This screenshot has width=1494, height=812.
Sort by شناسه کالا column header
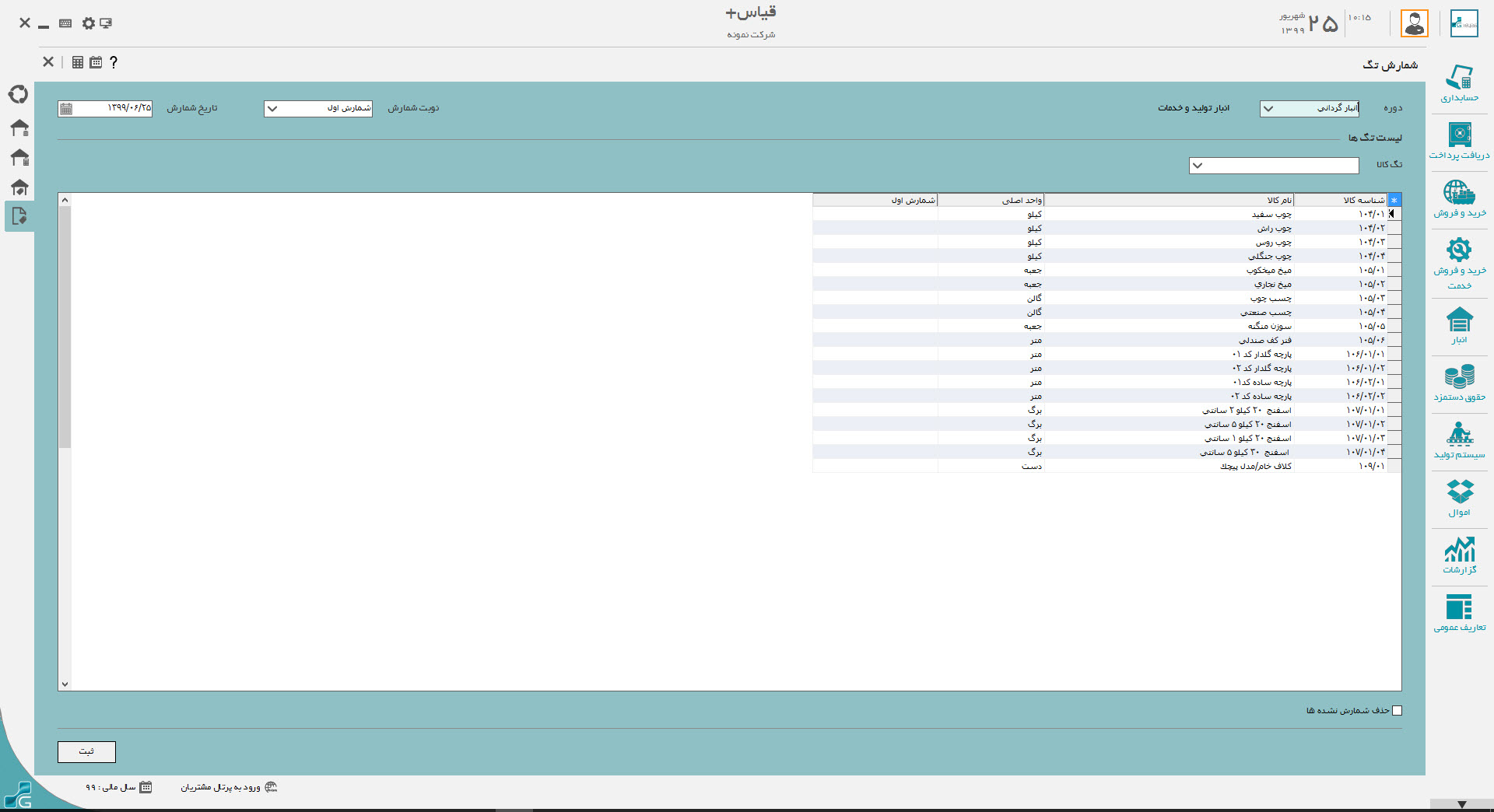1340,200
